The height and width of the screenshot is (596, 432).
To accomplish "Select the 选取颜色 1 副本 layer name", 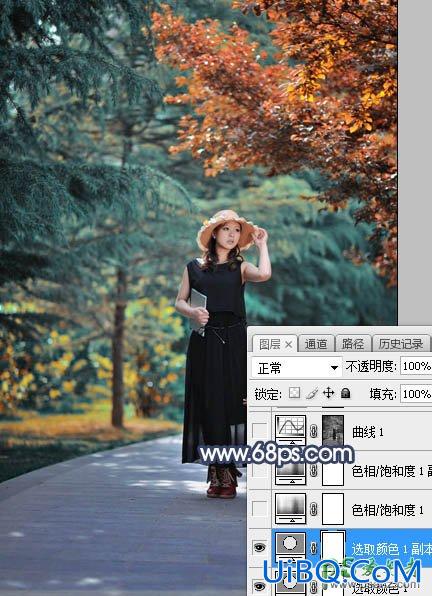I will point(392,549).
